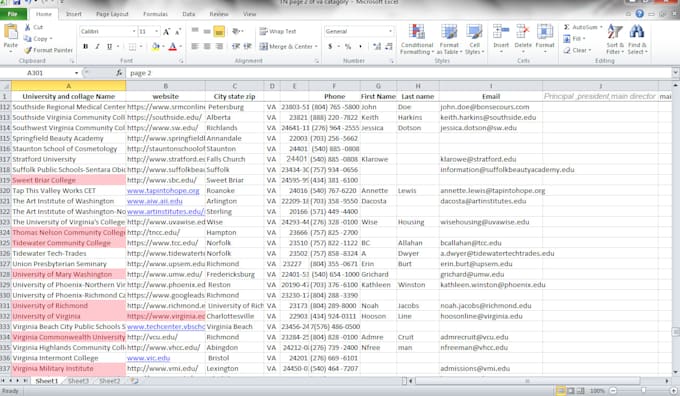
Task: Expand Font dialog launcher
Action: tap(181, 61)
